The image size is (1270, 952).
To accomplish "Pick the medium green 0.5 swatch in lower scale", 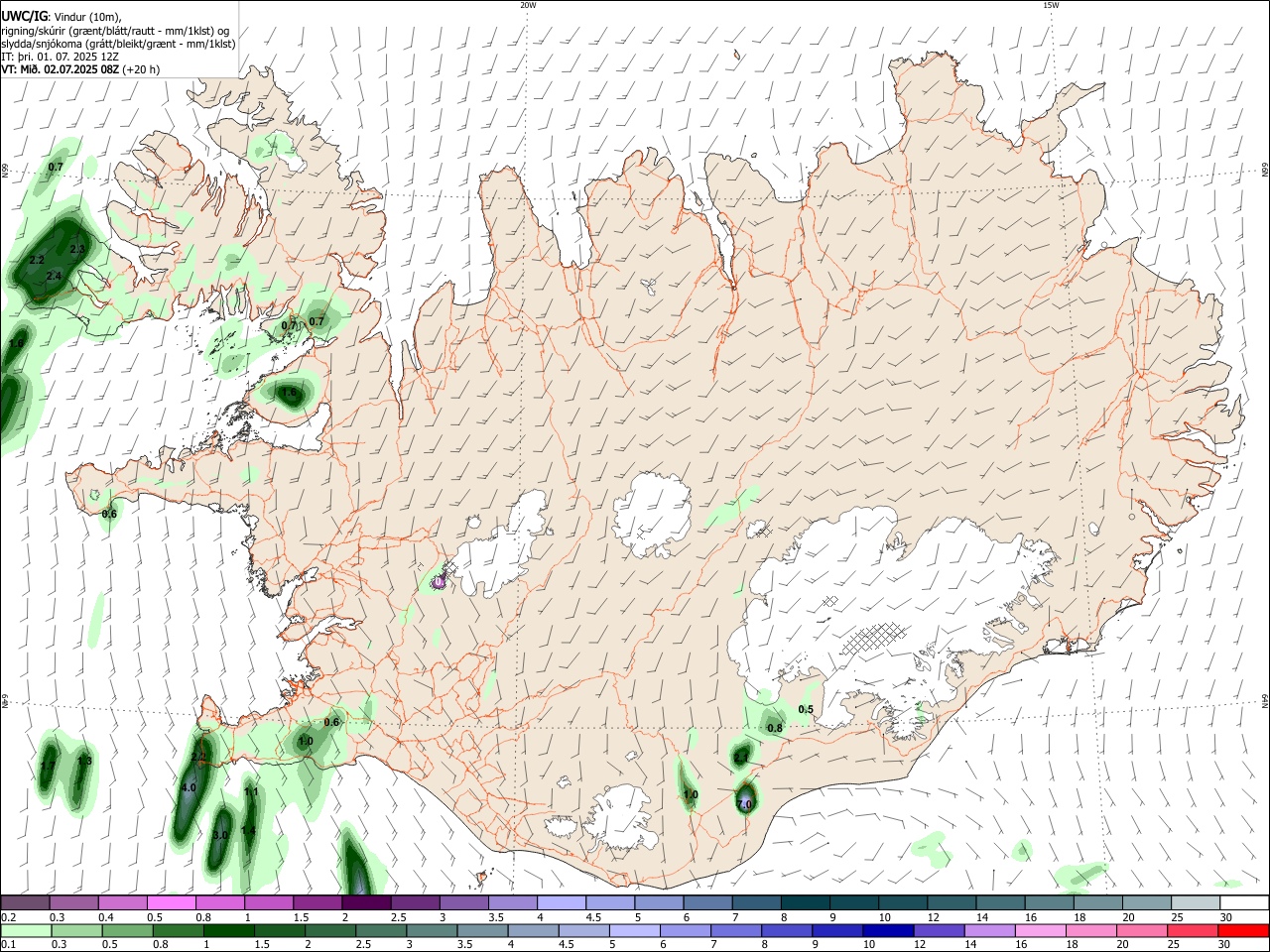I will [x=127, y=930].
